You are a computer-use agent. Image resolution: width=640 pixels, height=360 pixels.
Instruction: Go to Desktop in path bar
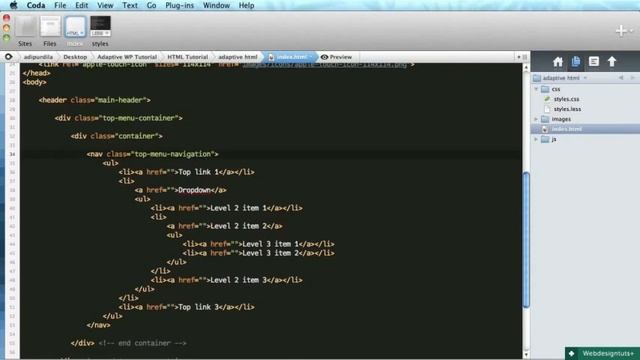[75, 57]
